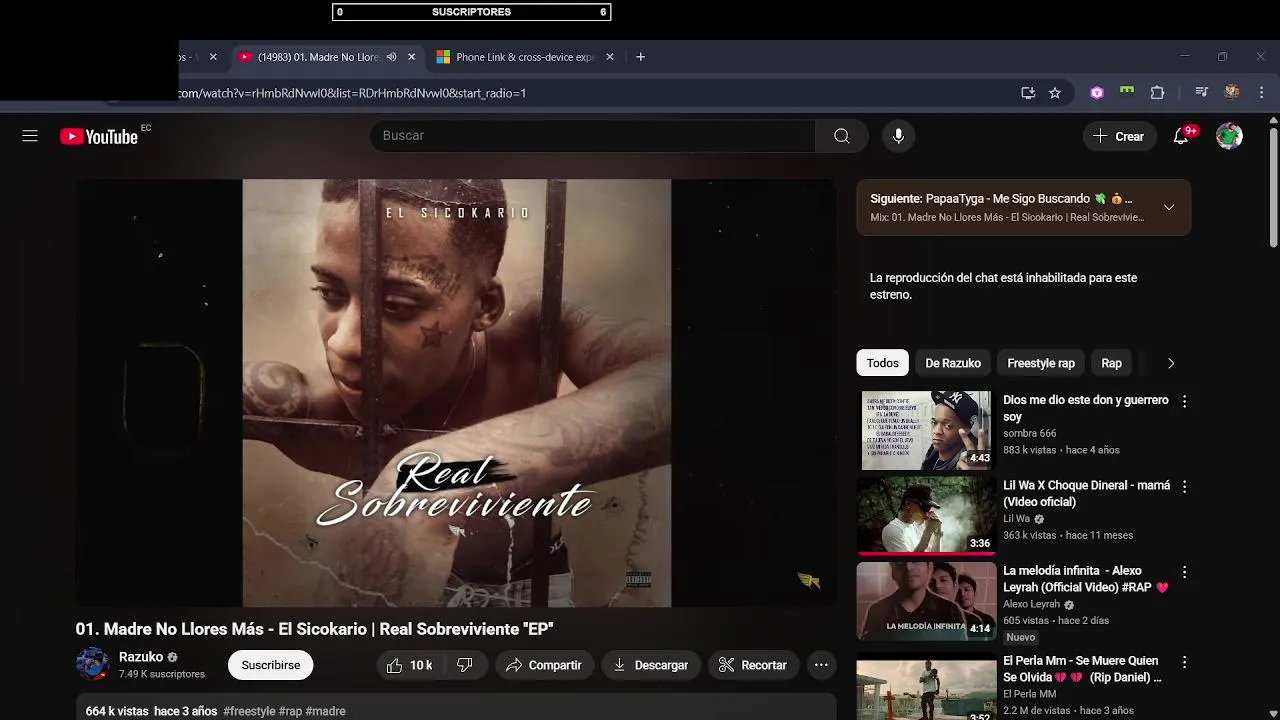The width and height of the screenshot is (1280, 720).
Task: Open the Crear menu
Action: tap(1119, 136)
